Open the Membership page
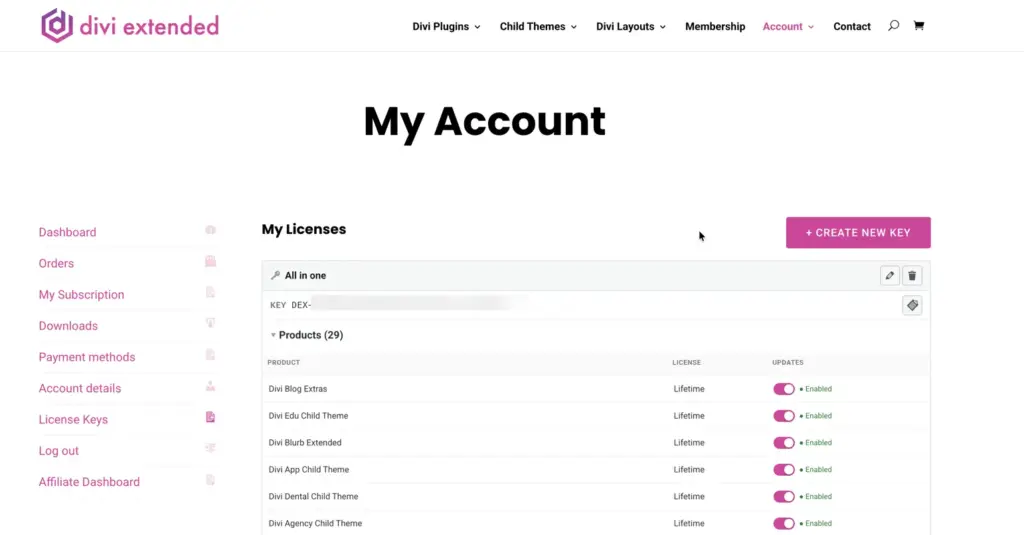Screen dimensions: 1024x535 [715, 27]
